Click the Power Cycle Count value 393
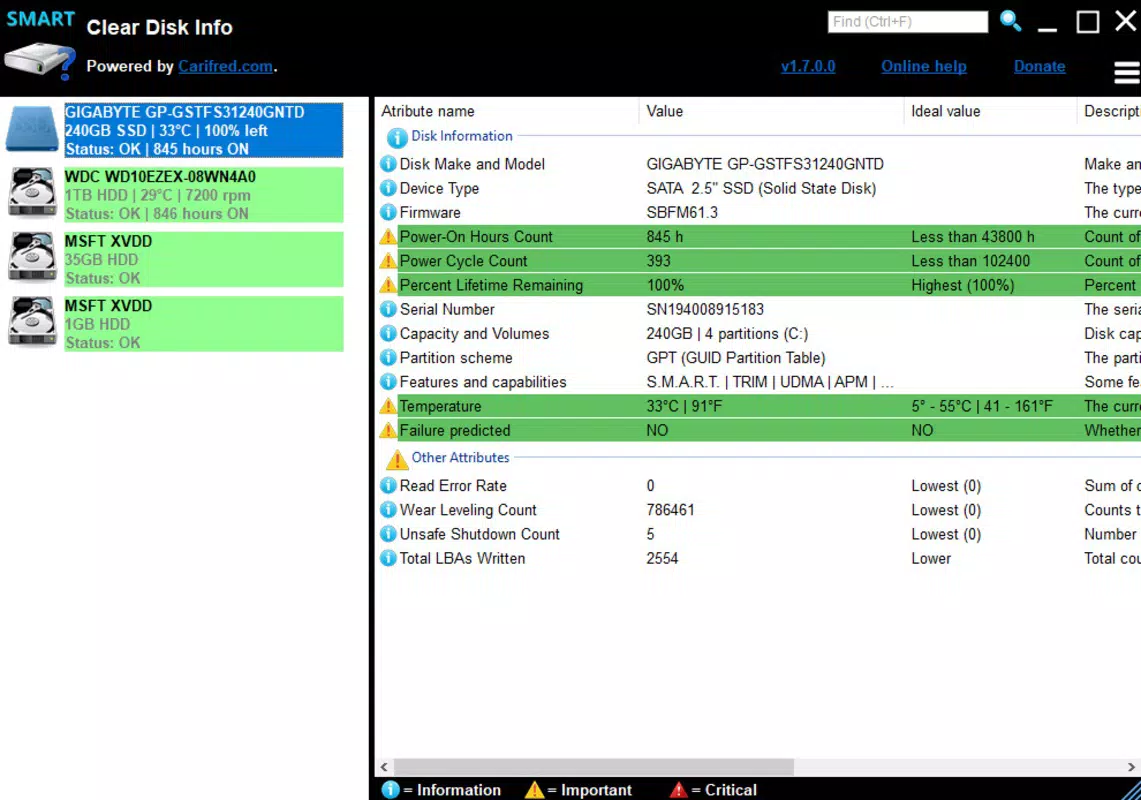This screenshot has width=1141, height=800. 659,261
